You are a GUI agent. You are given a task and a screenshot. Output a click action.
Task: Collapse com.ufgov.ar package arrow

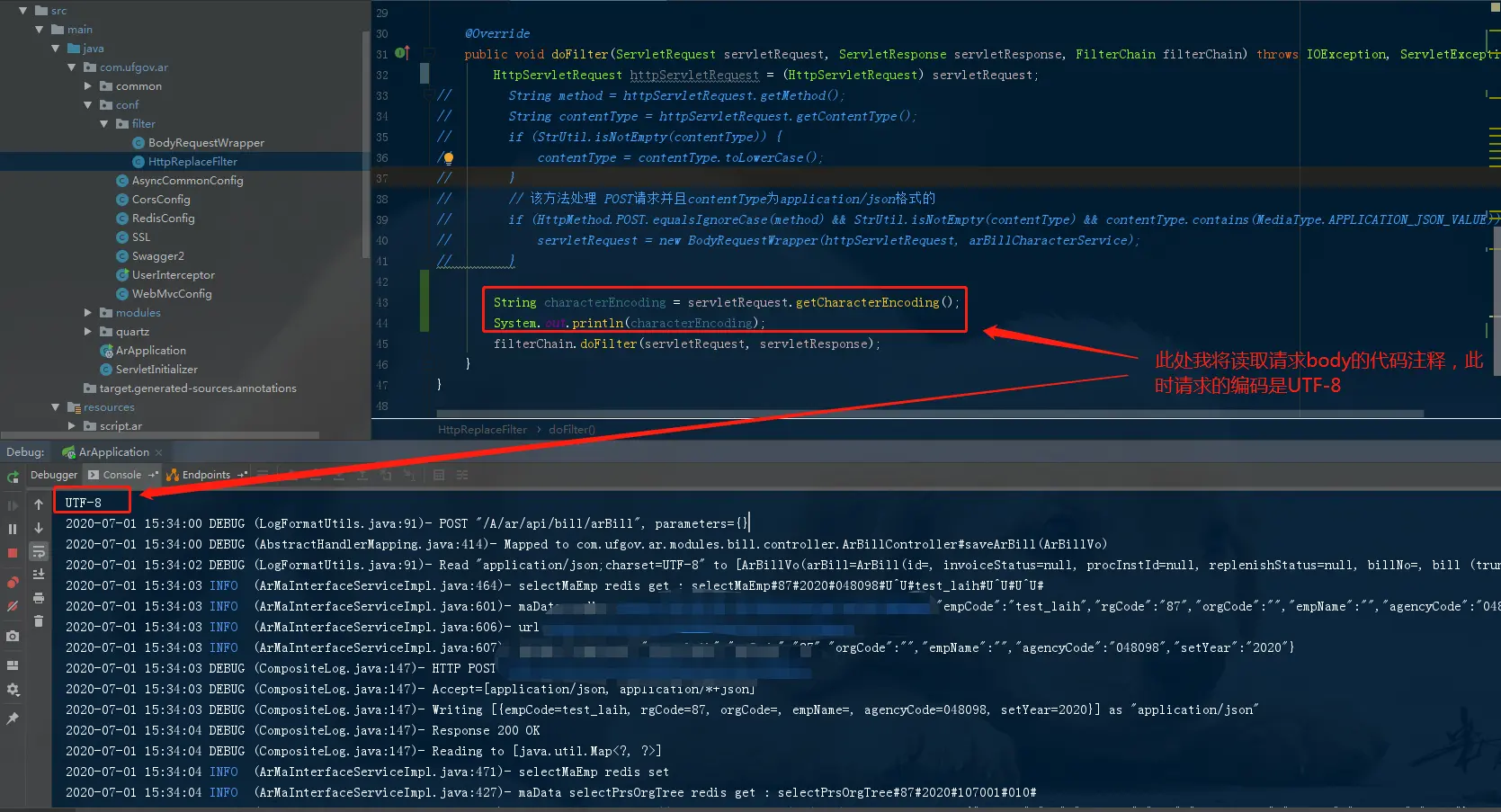click(72, 67)
